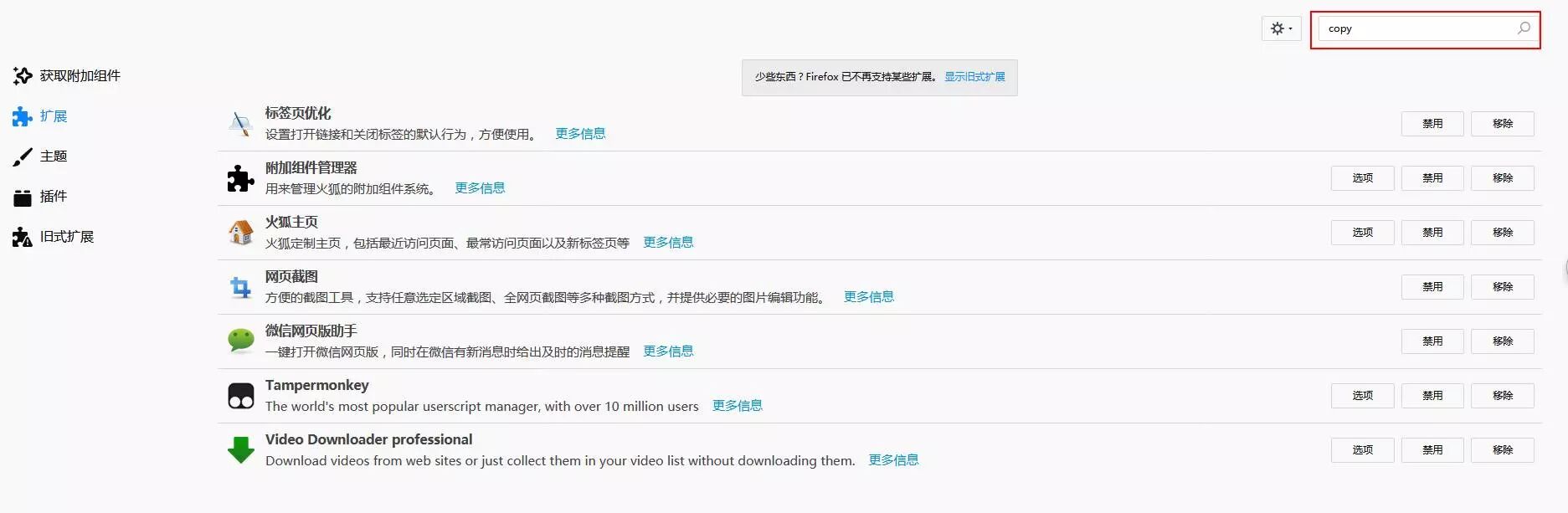Click the 获取附加组件 sparkle icon
1568x513 pixels.
[23, 76]
